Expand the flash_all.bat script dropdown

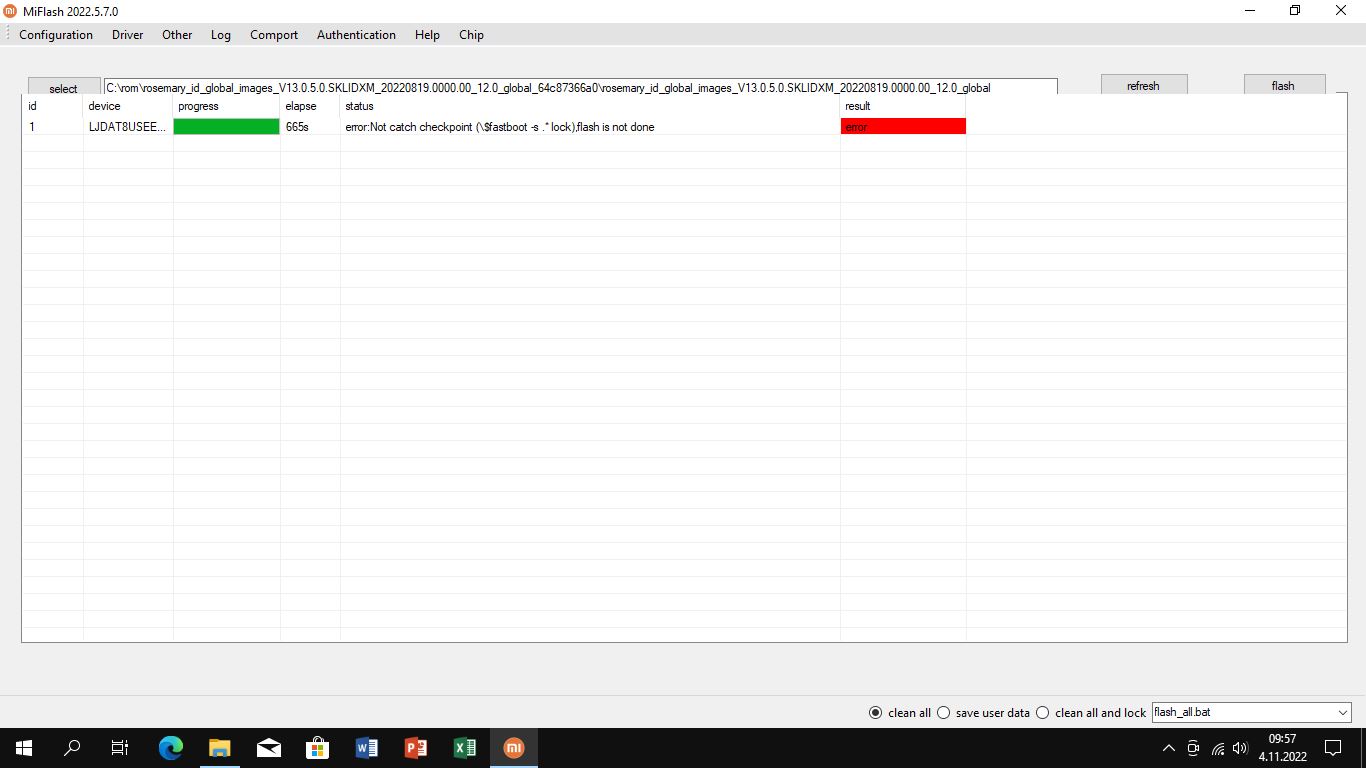[1343, 713]
